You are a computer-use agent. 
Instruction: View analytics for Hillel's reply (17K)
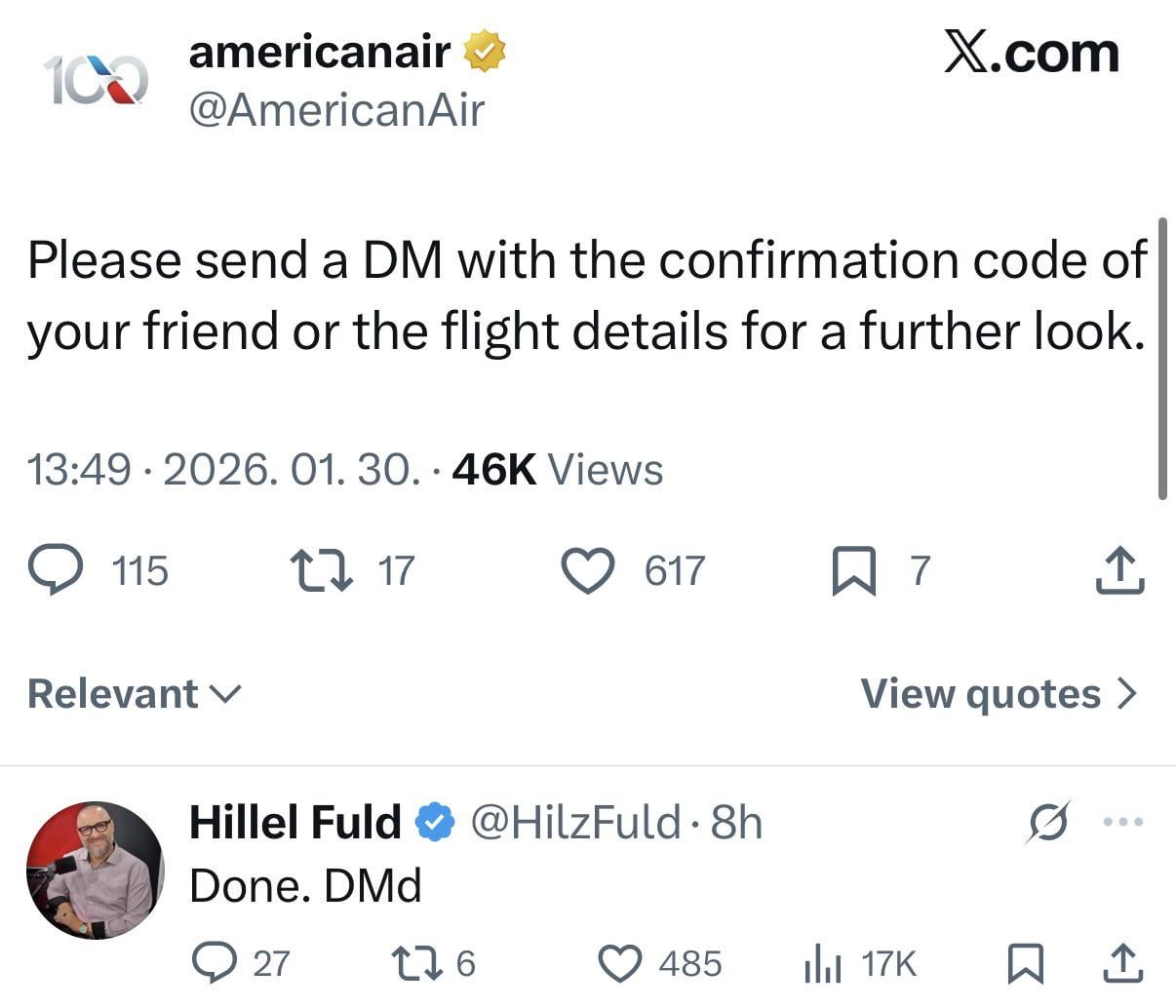860,963
